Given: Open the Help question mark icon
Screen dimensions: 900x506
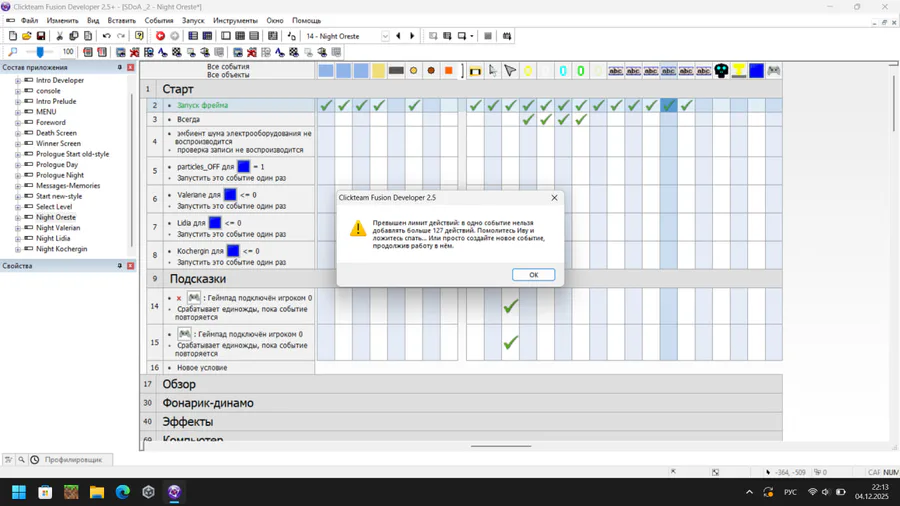Looking at the screenshot, I should click(139, 36).
